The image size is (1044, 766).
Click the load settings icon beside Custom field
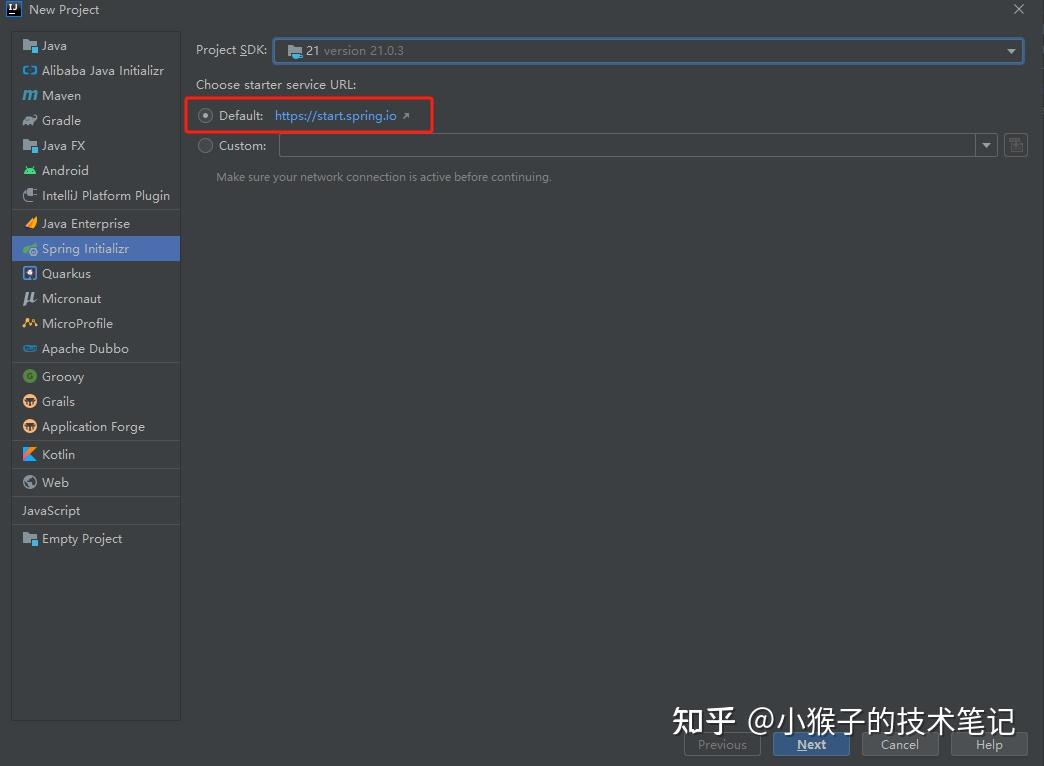pos(1015,145)
